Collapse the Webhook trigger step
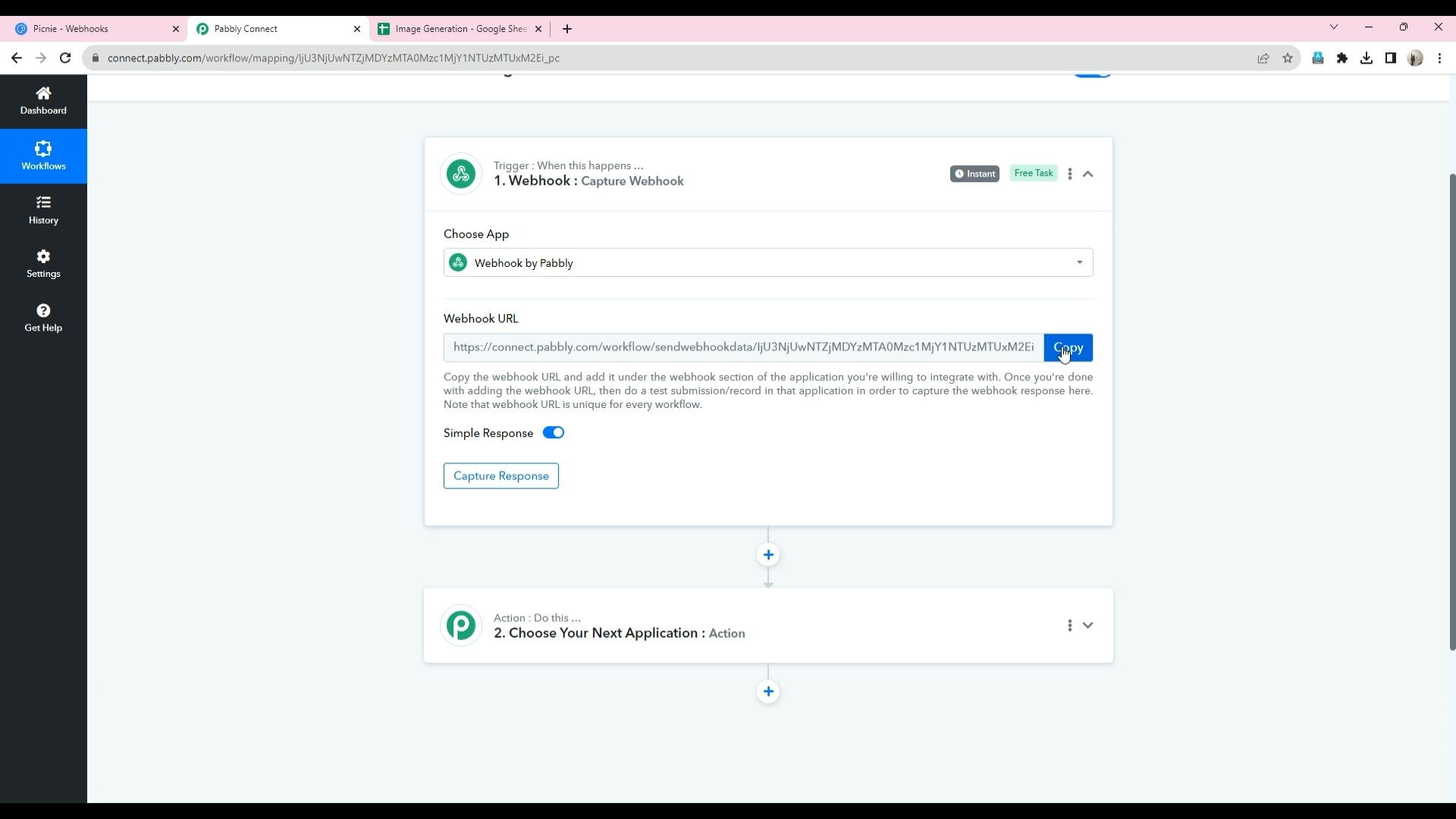 (x=1088, y=174)
